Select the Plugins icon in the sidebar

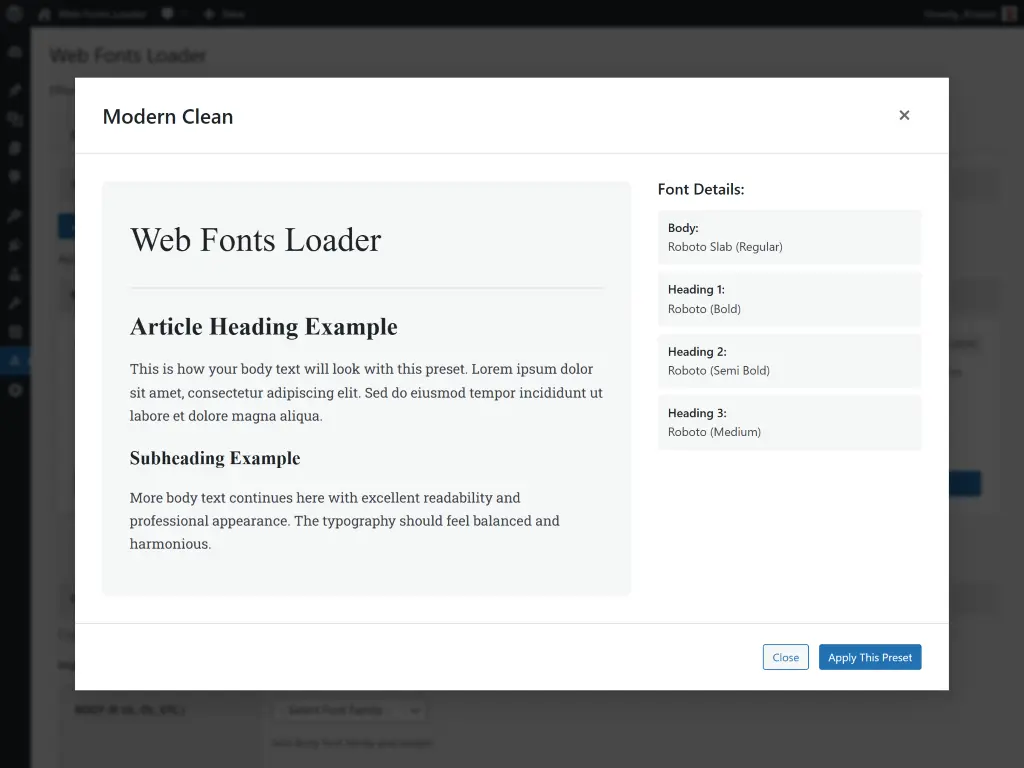coord(14,244)
